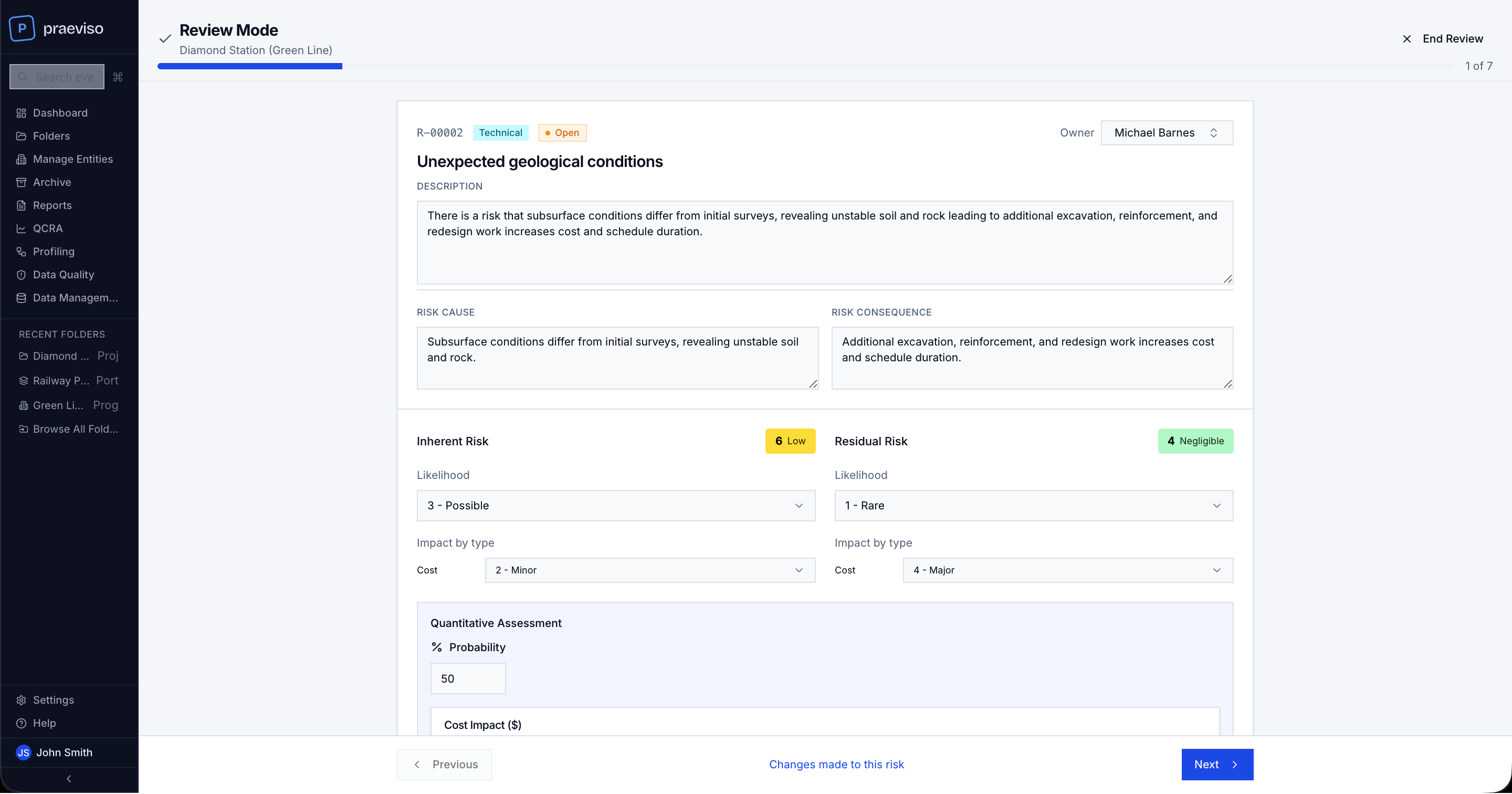The image size is (1512, 794).
Task: Click the praeviso logo
Action: [57, 28]
